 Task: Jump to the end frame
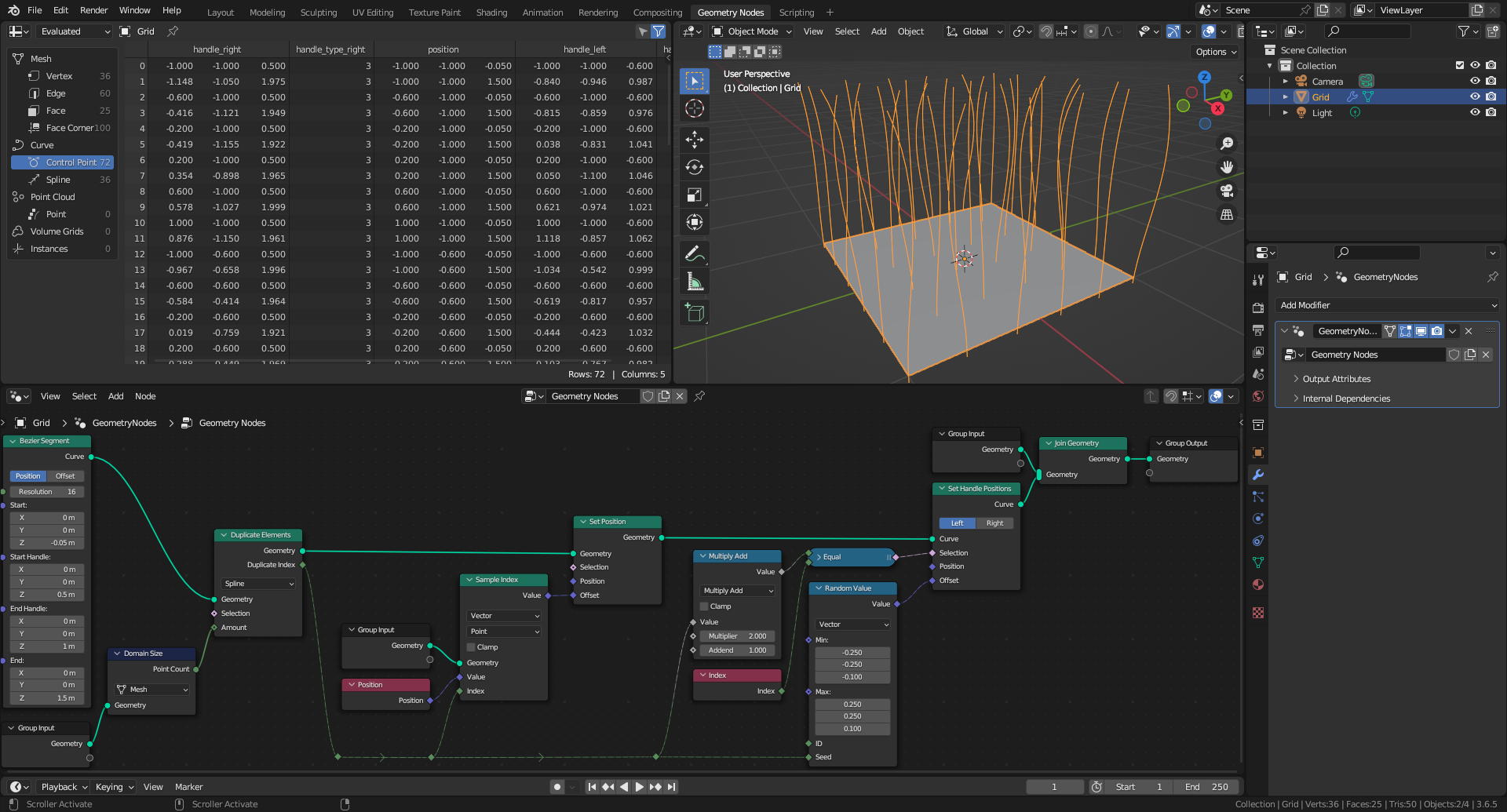[x=671, y=787]
